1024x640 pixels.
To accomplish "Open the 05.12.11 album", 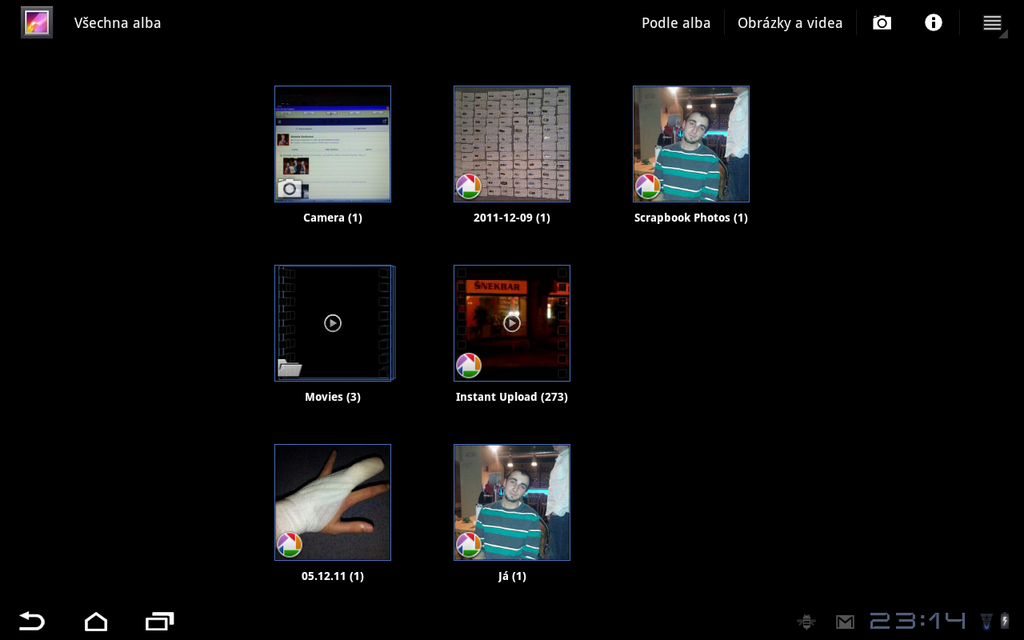I will pos(332,502).
